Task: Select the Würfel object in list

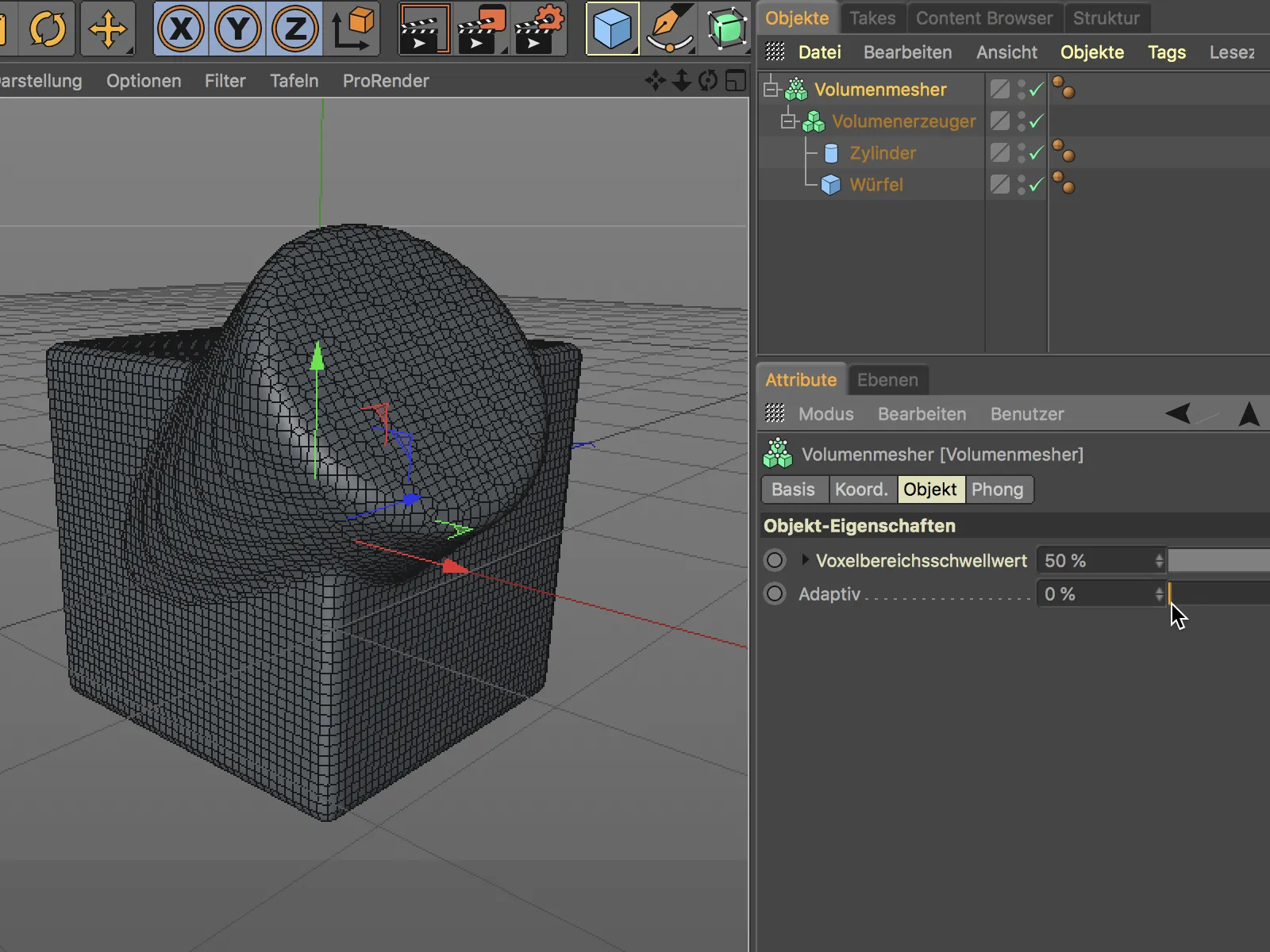Action: click(876, 185)
